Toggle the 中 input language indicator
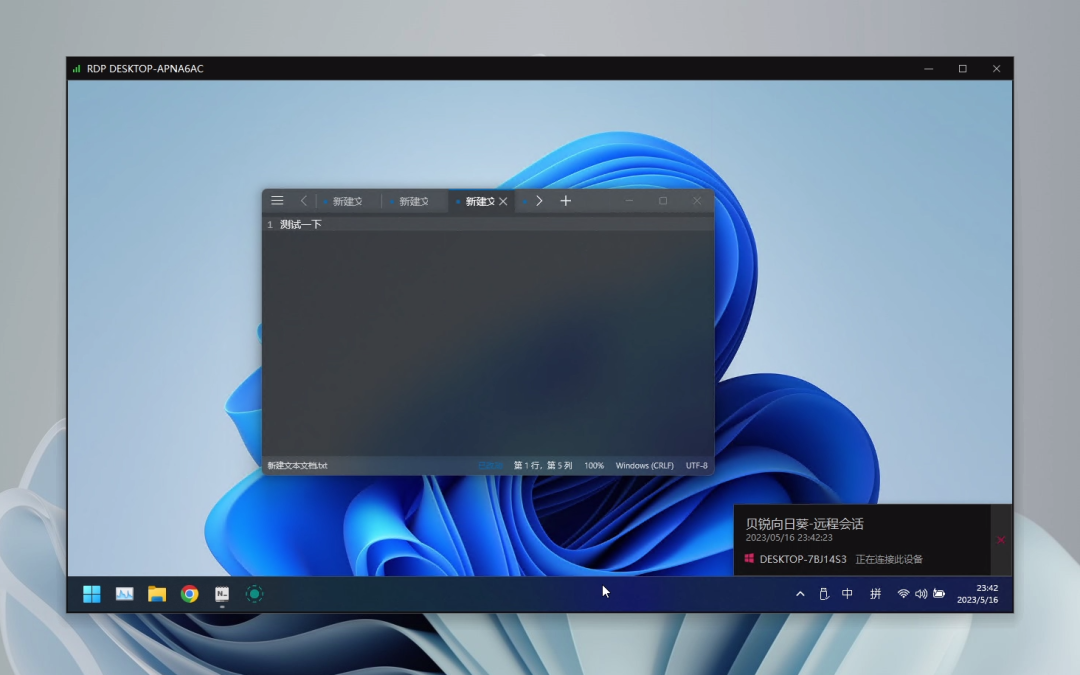This screenshot has width=1080, height=675. point(847,594)
